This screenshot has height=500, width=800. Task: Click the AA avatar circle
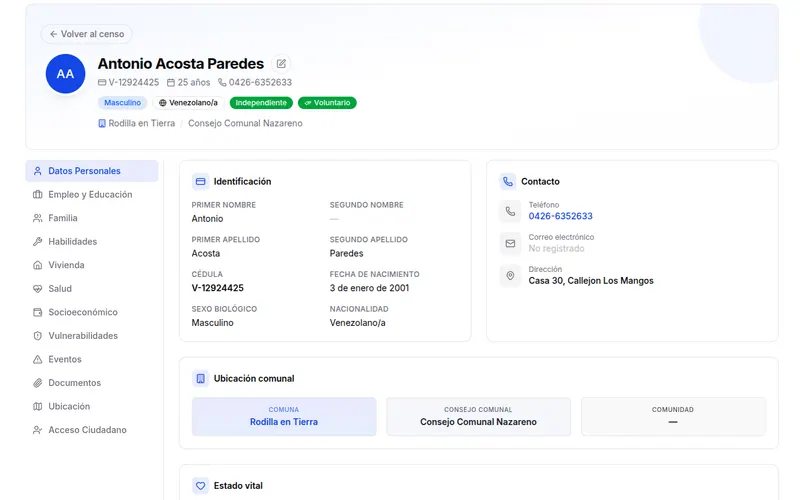(x=65, y=74)
